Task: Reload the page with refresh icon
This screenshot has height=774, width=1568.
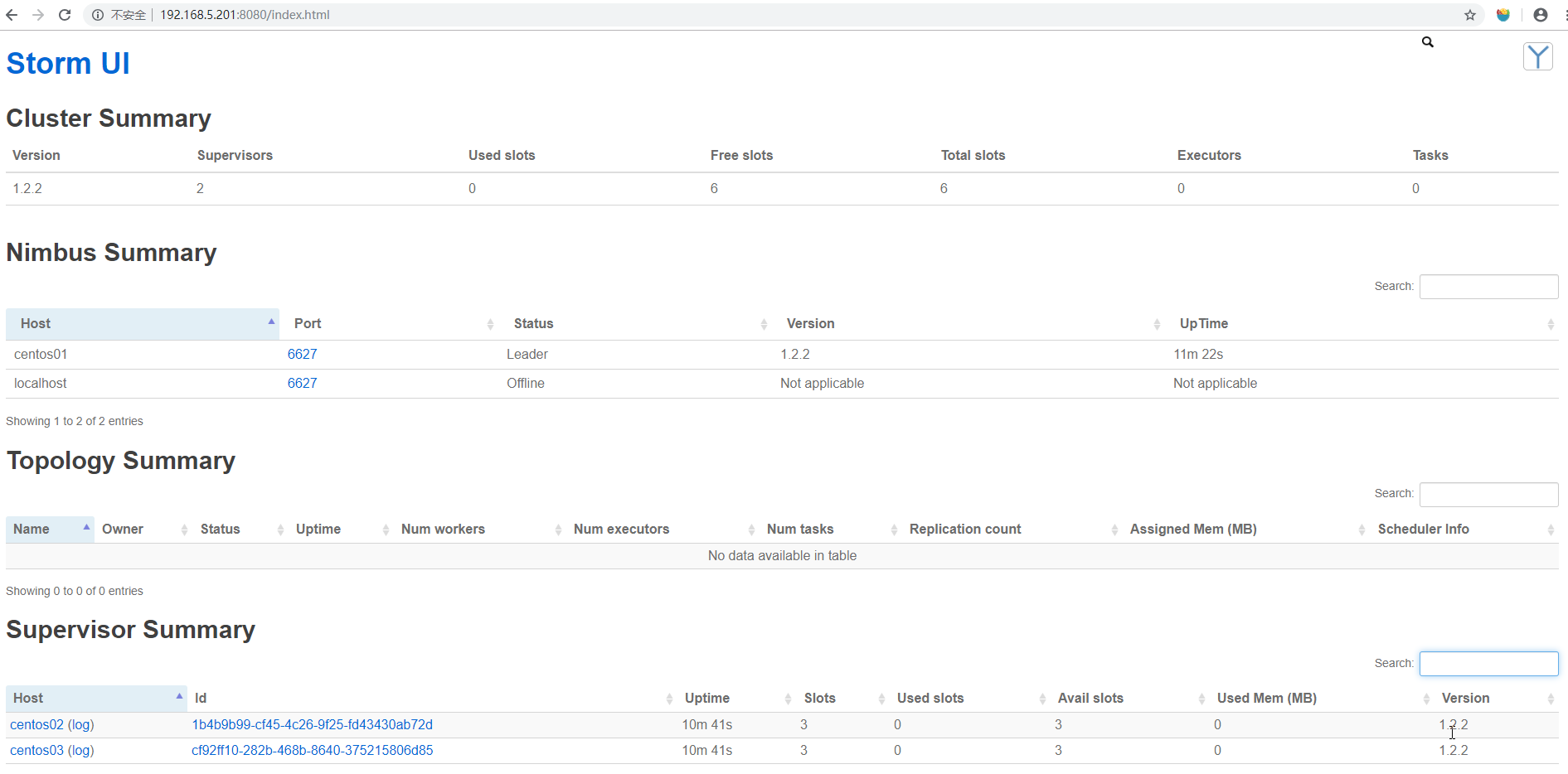Action: click(65, 15)
